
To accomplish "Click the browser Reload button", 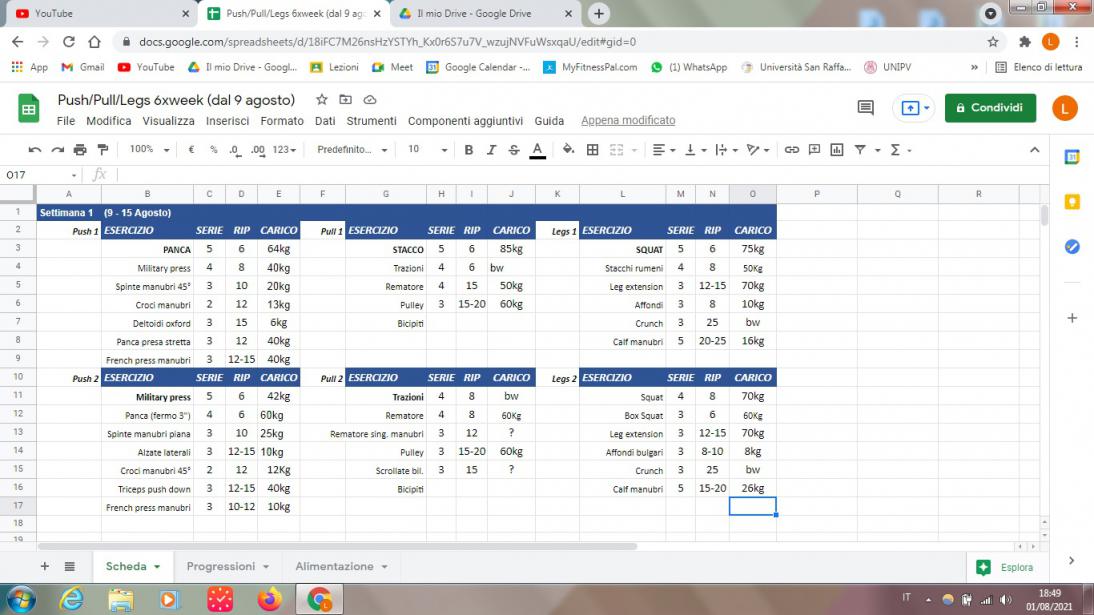I will coord(68,42).
